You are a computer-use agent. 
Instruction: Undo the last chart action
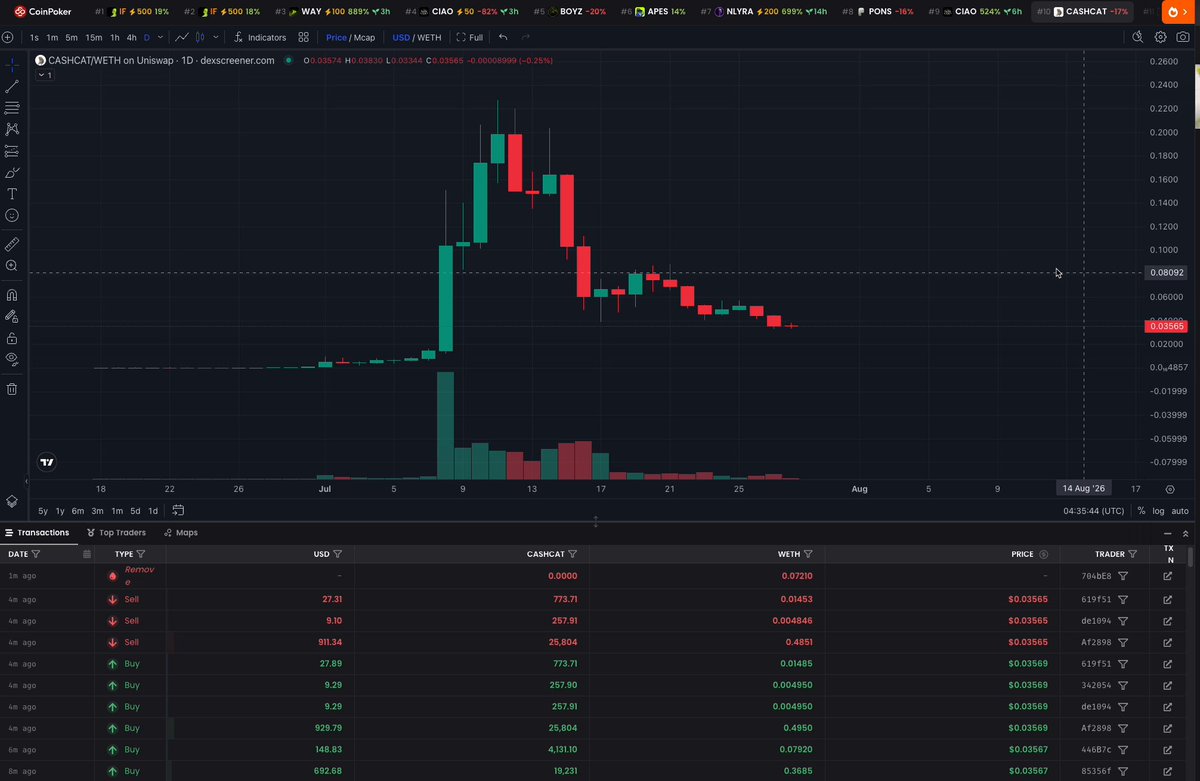(502, 37)
